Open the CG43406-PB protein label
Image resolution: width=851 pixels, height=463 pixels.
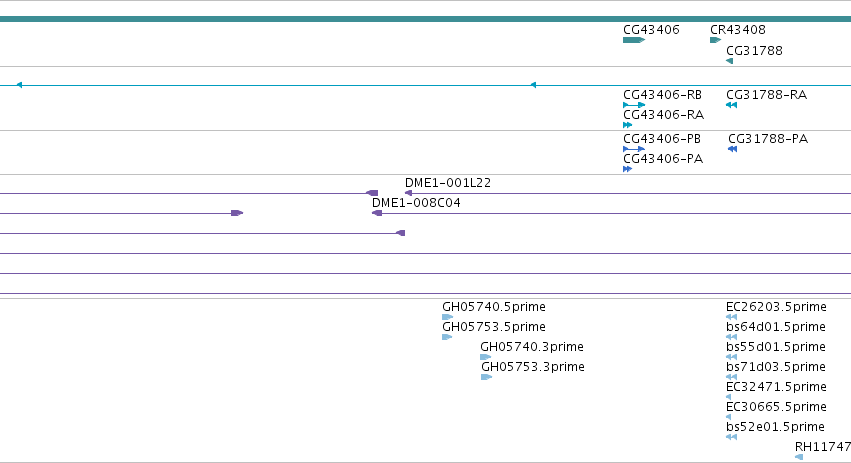pos(662,139)
